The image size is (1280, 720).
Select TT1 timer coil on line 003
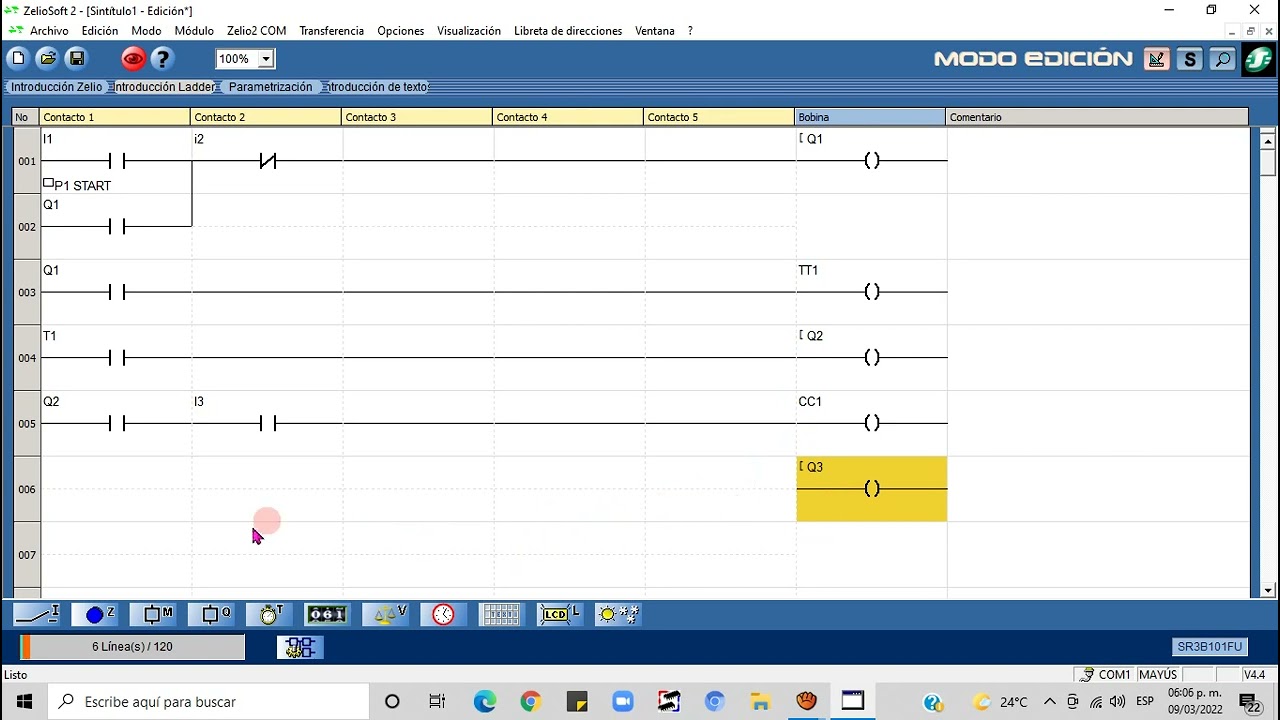(x=872, y=292)
